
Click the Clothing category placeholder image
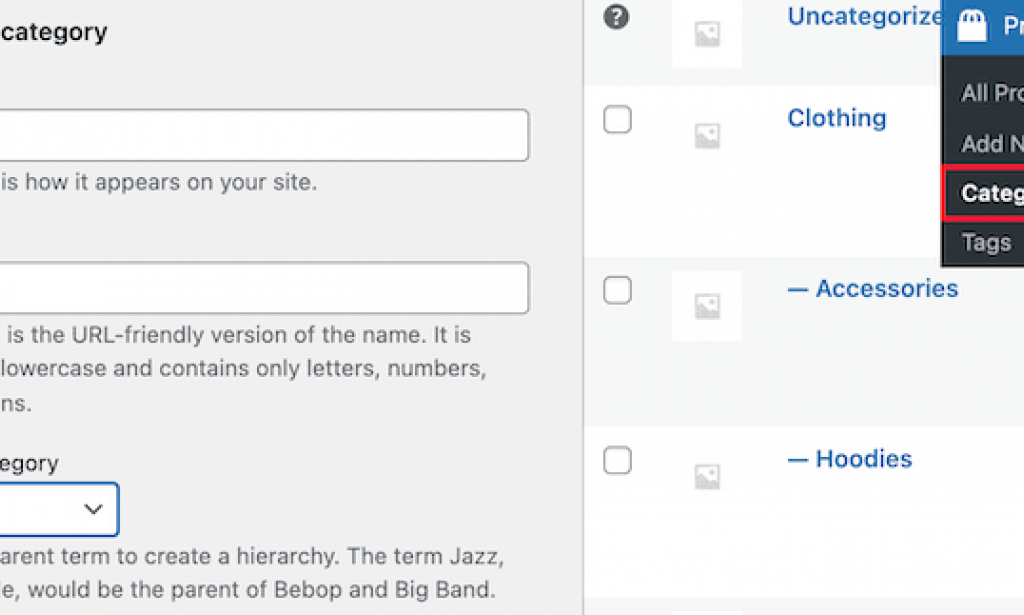click(x=707, y=136)
